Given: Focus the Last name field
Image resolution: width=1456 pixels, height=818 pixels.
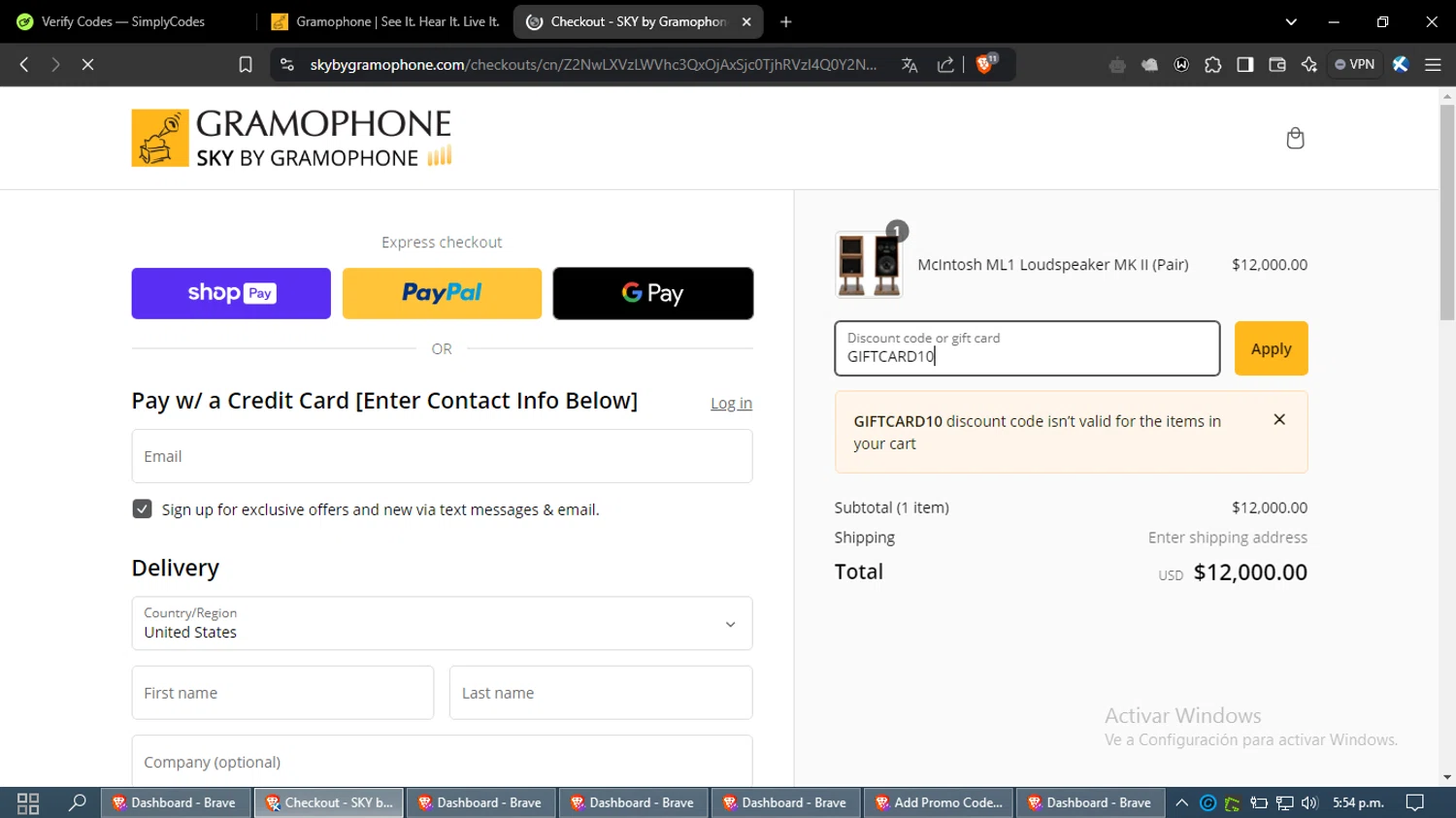Looking at the screenshot, I should (x=601, y=693).
